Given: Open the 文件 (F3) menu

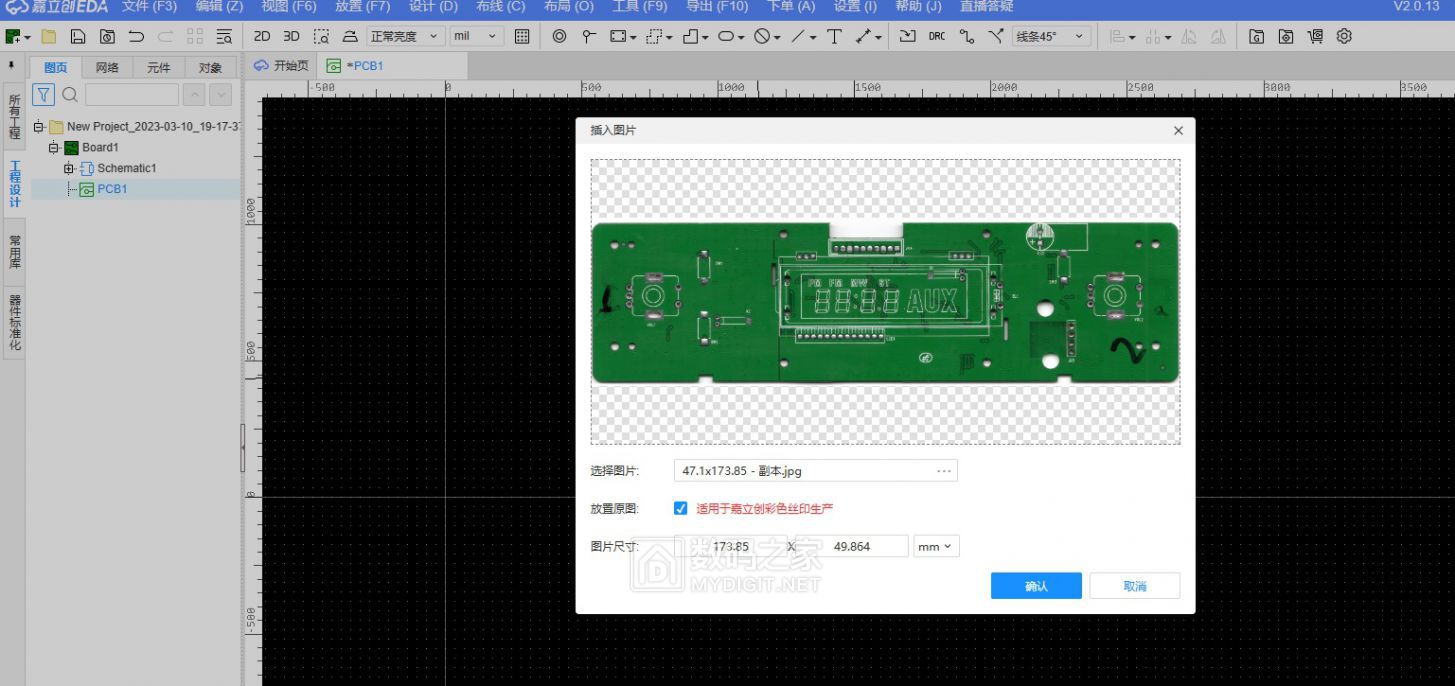Looking at the screenshot, I should [x=149, y=7].
